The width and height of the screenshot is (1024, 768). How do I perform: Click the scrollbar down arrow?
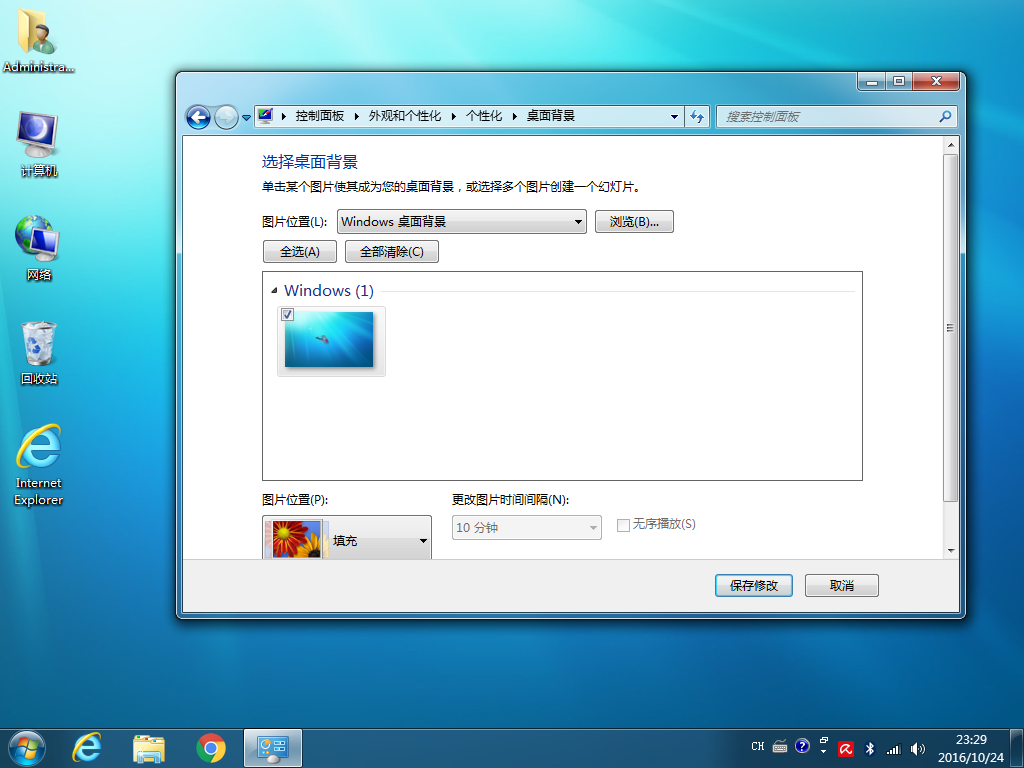[x=951, y=551]
